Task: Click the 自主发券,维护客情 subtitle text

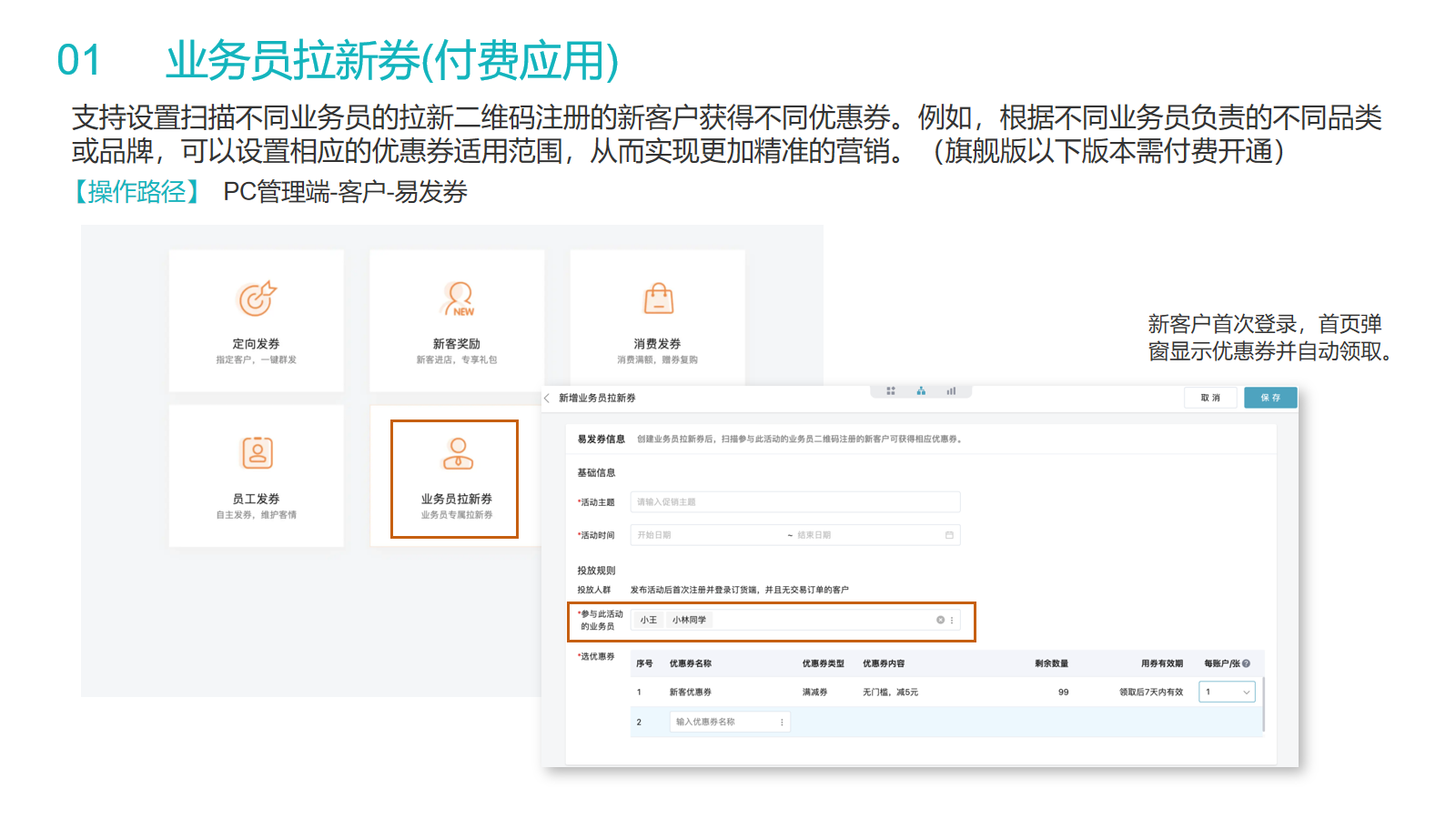Action: point(257,514)
